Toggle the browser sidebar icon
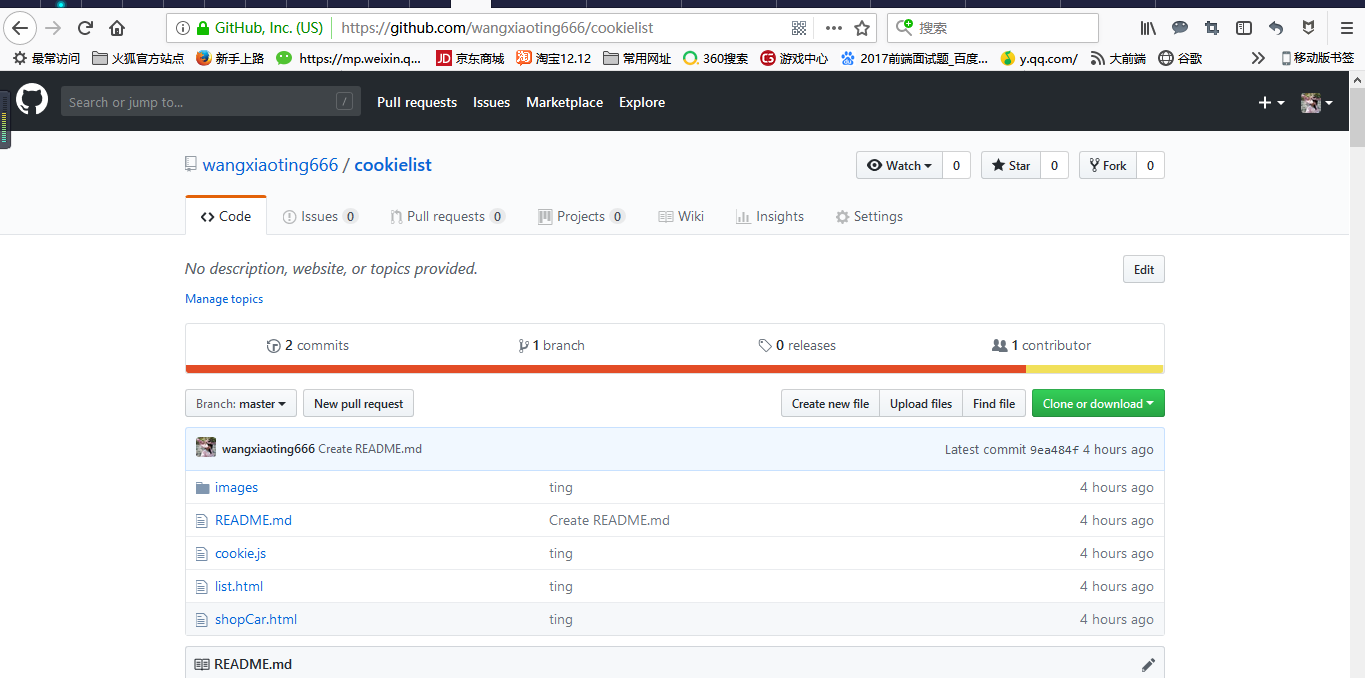1365x678 pixels. [x=1244, y=28]
